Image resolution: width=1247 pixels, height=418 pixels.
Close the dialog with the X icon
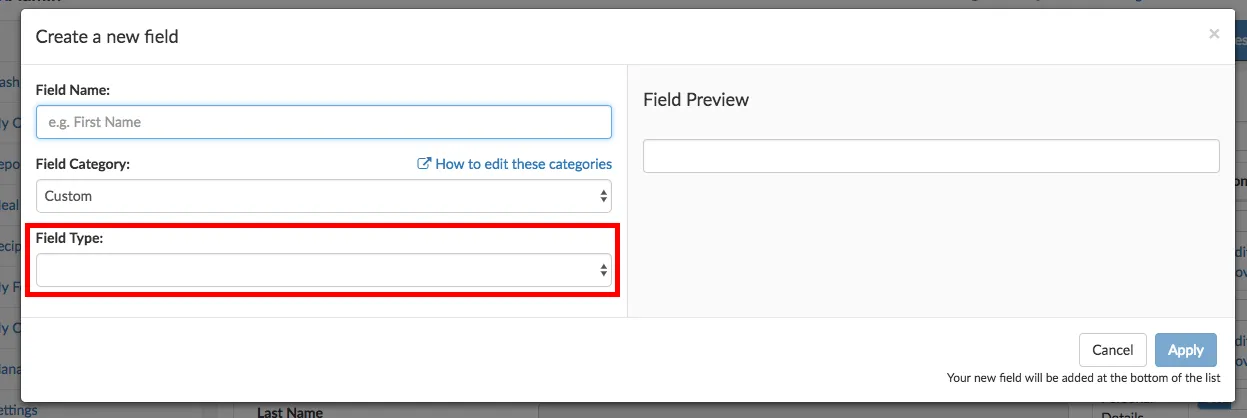(x=1214, y=34)
